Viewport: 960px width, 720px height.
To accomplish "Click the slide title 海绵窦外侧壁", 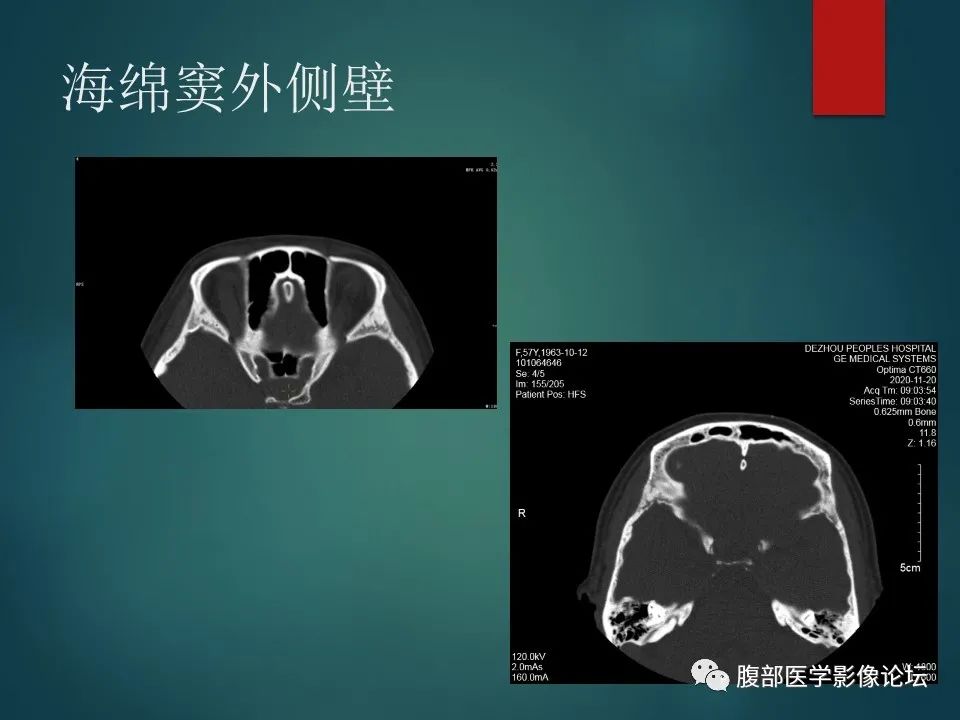I will pyautogui.click(x=228, y=89).
